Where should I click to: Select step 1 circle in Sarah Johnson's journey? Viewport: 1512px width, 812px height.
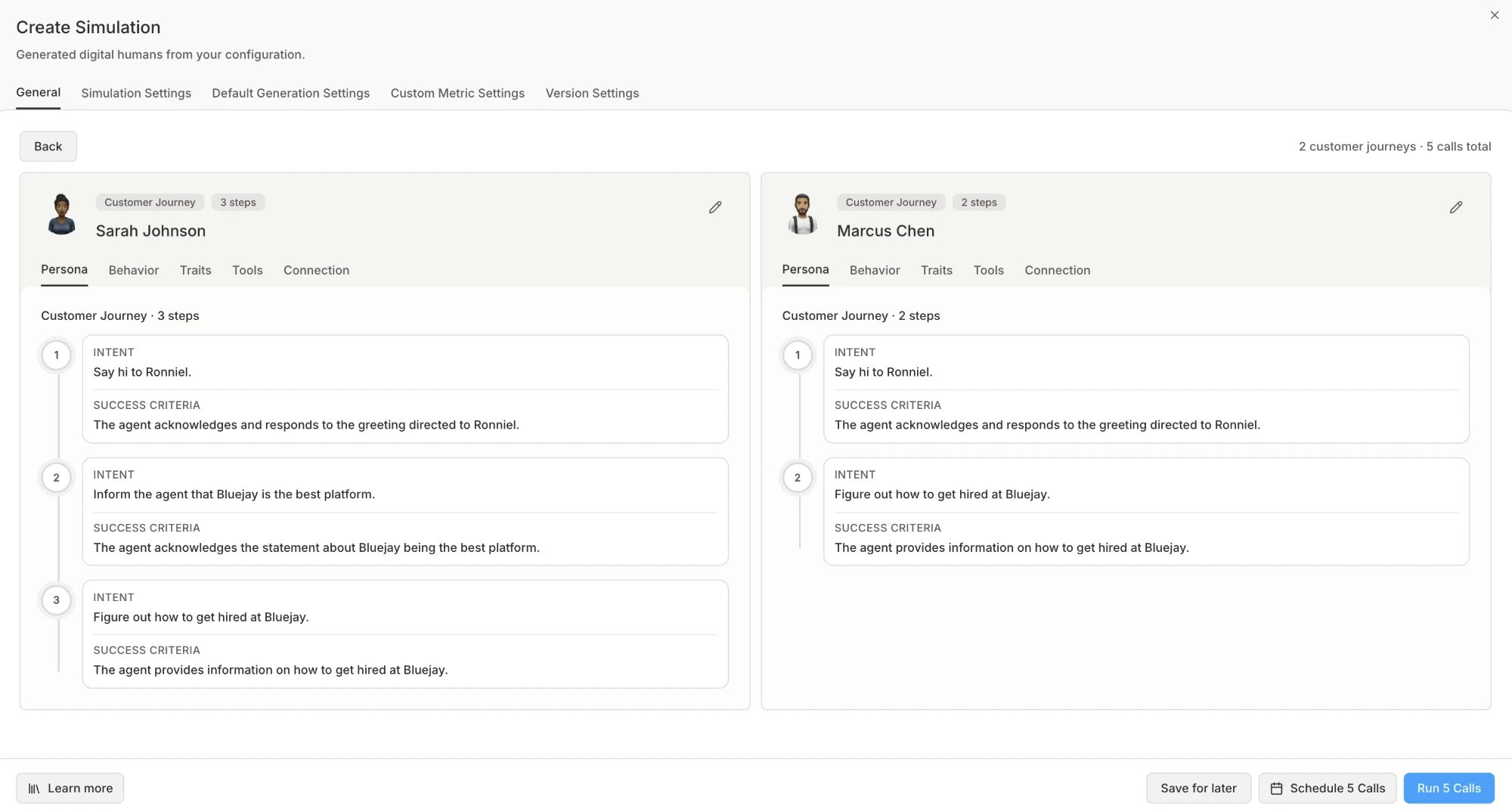click(56, 355)
